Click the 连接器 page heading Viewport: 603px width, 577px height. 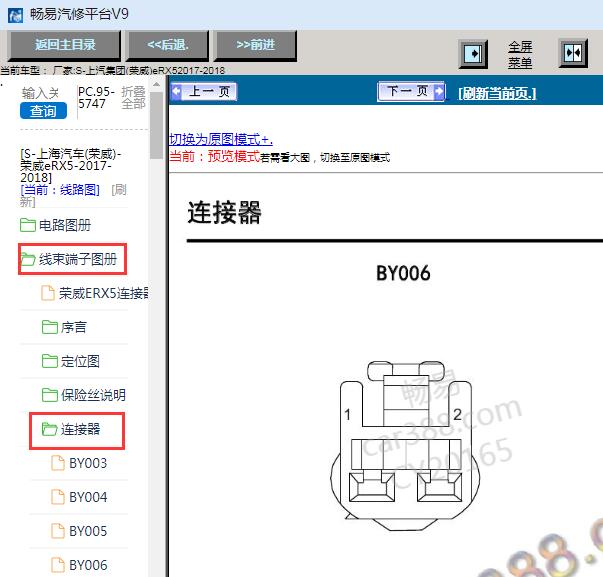224,212
